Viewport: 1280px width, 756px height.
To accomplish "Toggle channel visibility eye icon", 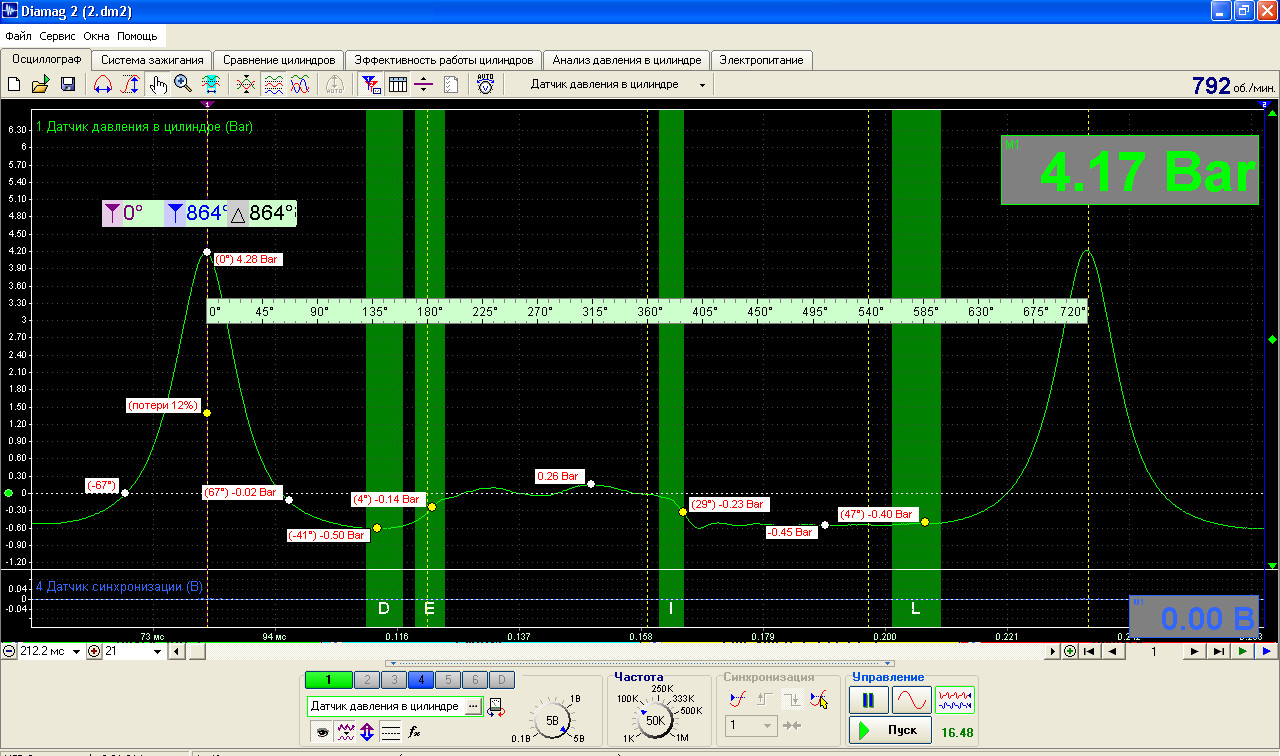I will click(x=322, y=731).
